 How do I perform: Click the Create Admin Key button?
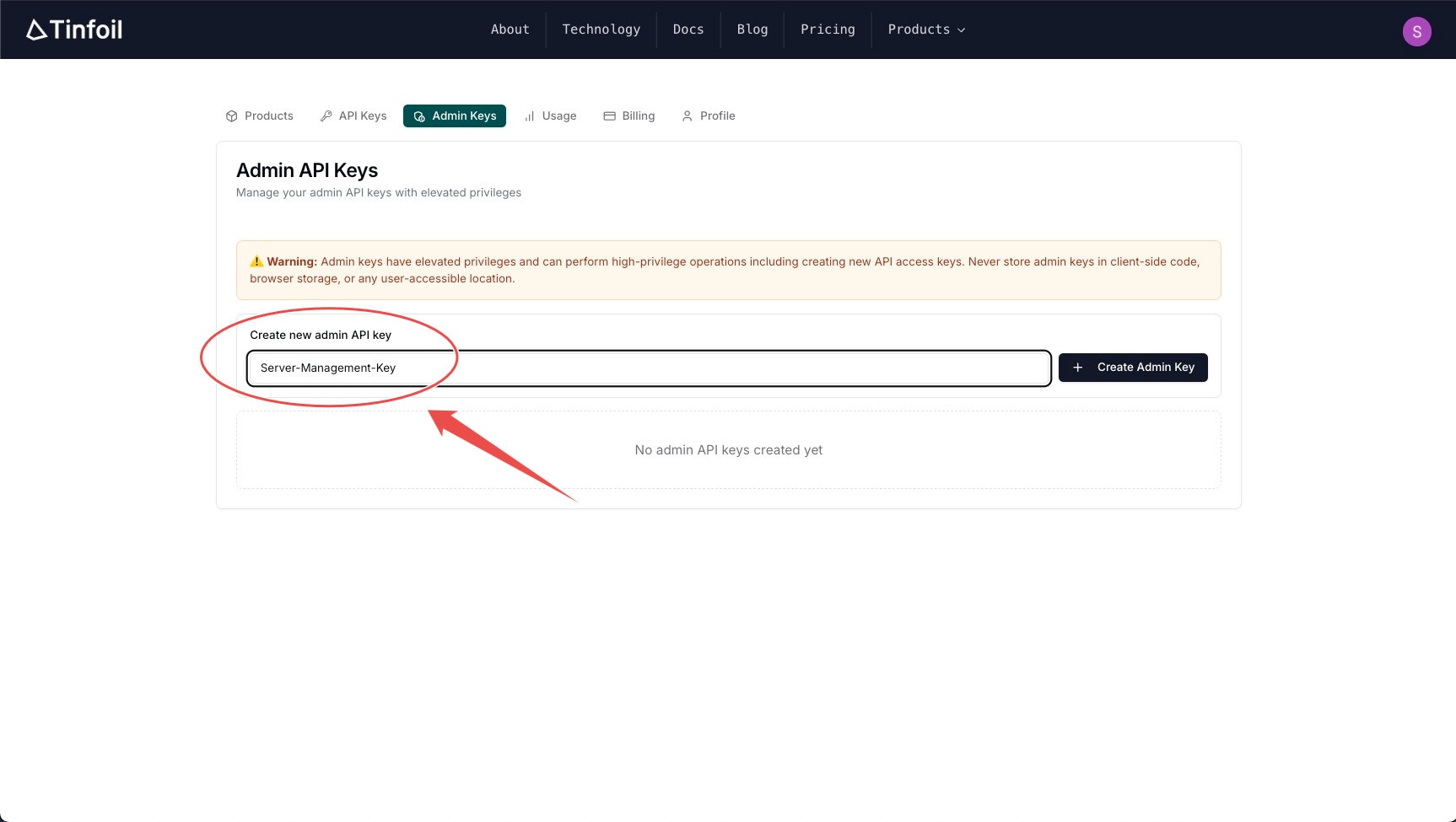click(x=1133, y=368)
